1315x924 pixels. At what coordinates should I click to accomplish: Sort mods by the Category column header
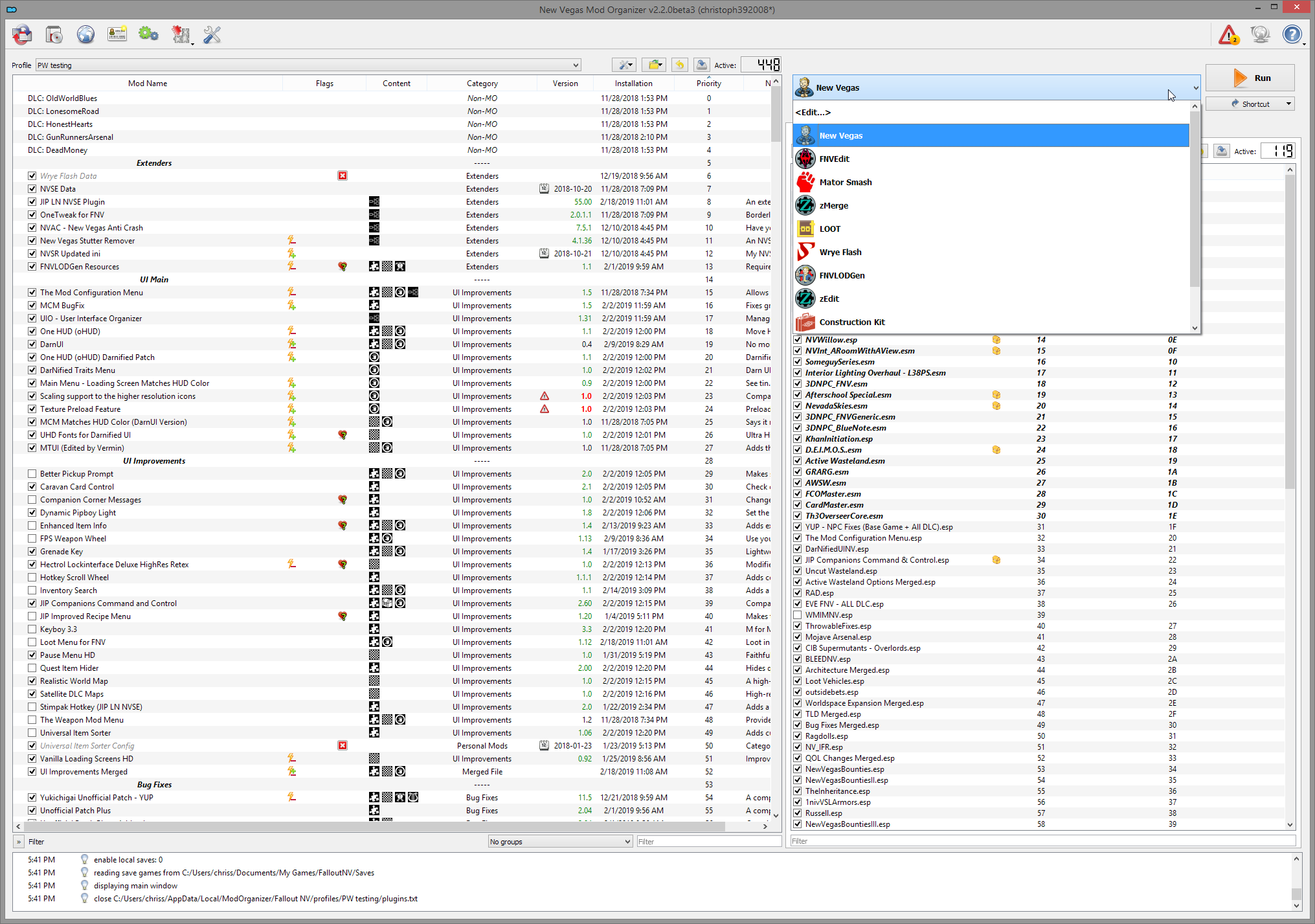482,84
